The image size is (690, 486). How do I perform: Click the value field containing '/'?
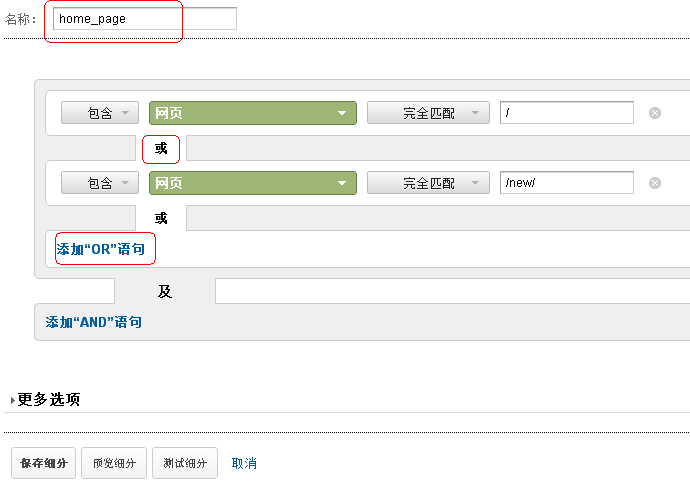coord(566,113)
